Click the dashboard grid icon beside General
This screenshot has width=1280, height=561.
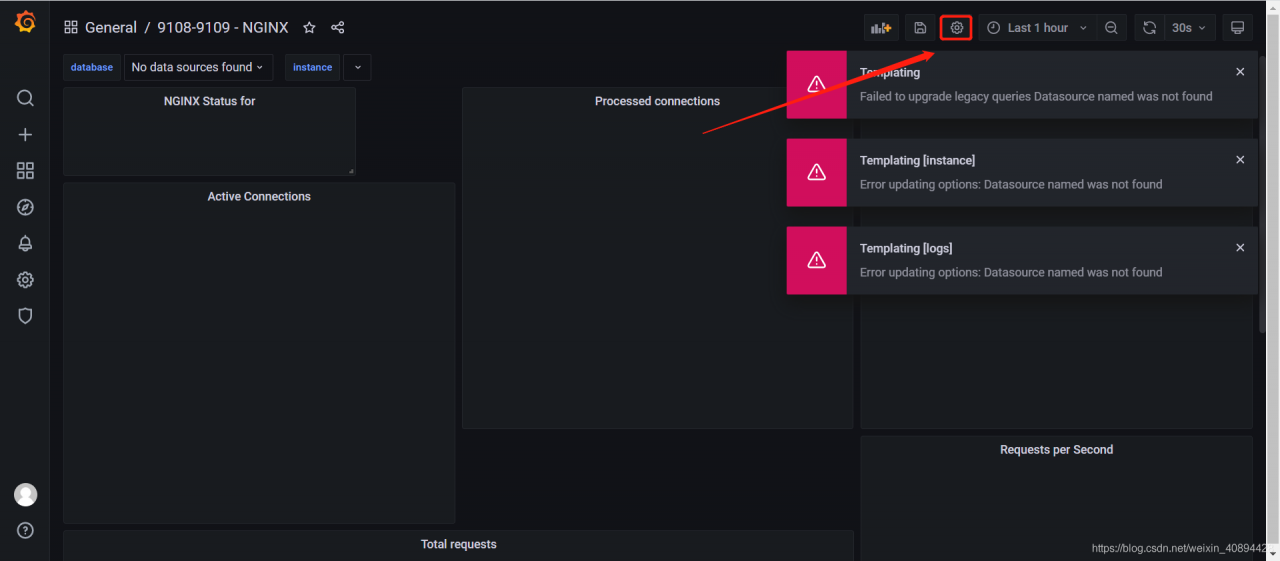tap(70, 28)
